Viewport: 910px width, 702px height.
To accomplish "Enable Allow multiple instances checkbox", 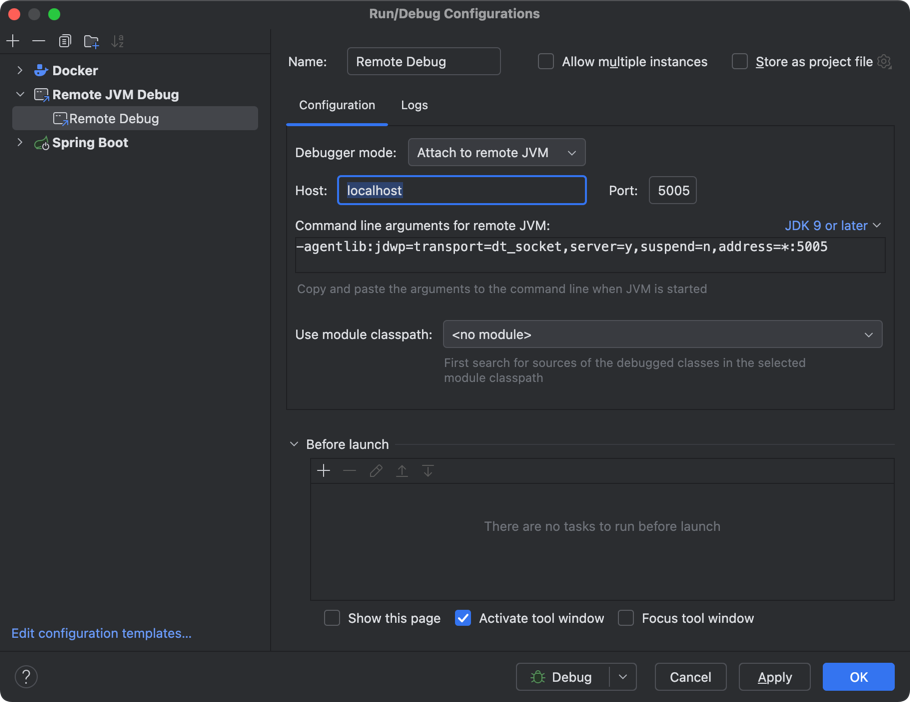I will tap(546, 62).
